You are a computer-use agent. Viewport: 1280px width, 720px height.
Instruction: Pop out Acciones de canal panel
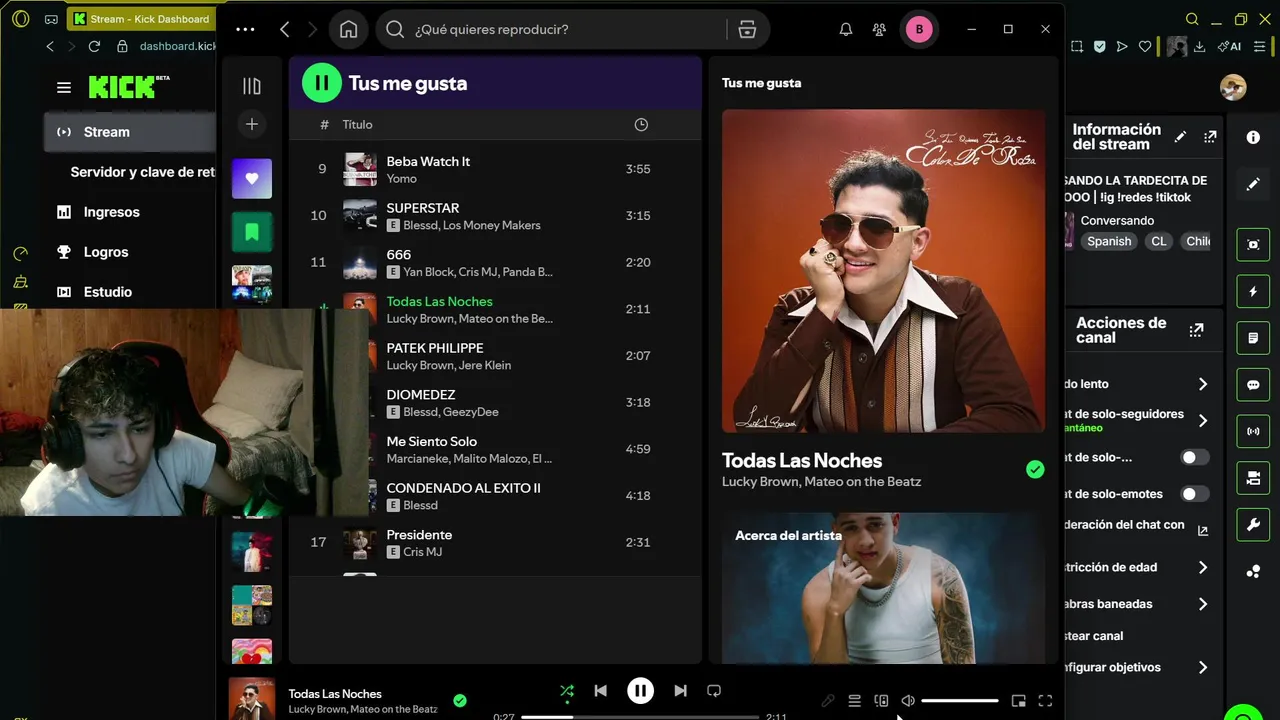[1196, 331]
